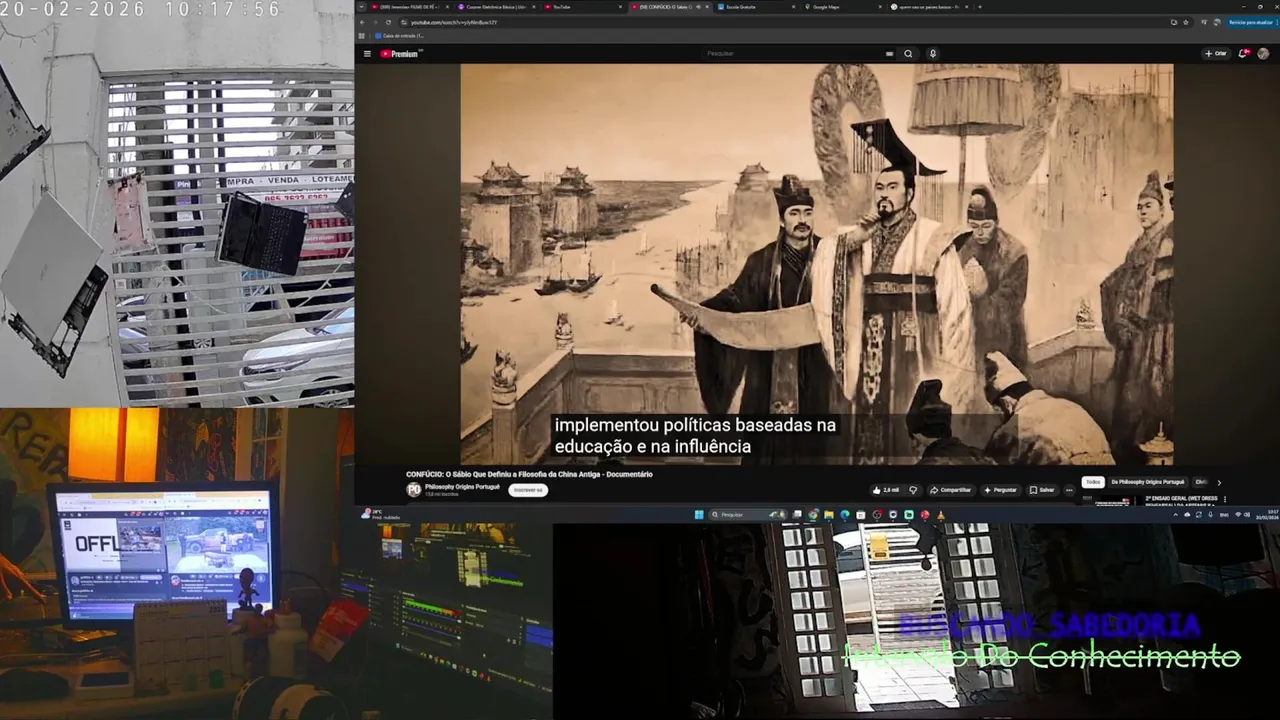Screen dimensions: 1280x720
Task: Click the taskbar Pesquisar search box
Action: 749,514
